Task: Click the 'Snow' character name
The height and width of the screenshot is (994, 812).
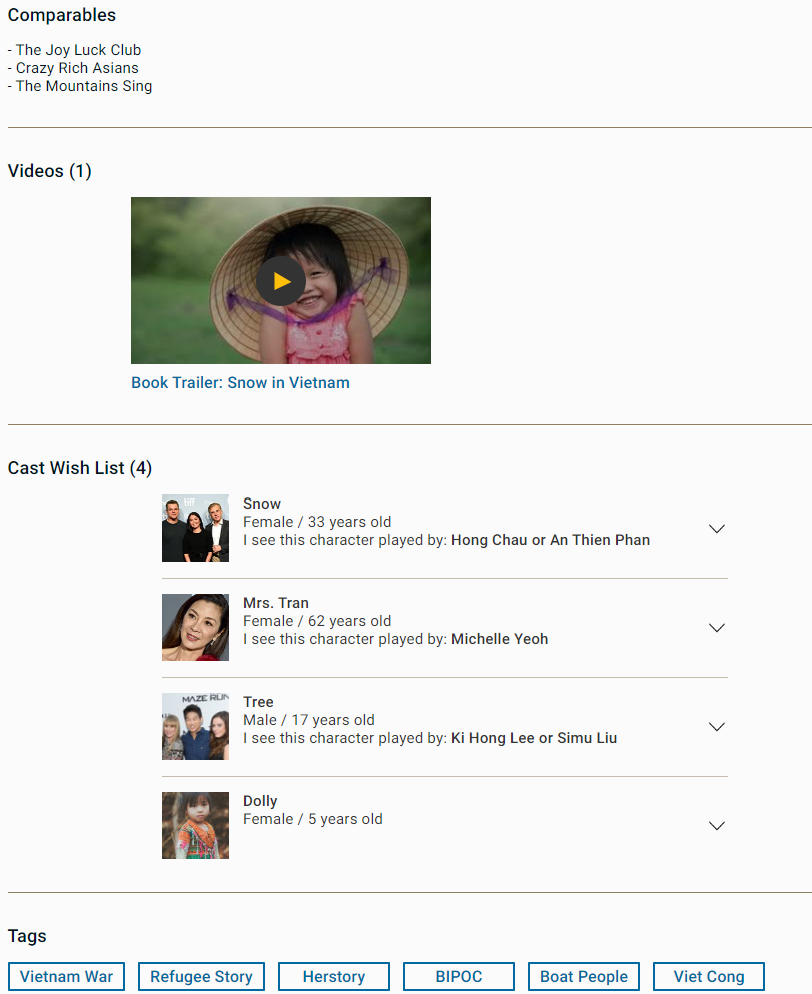Action: [x=262, y=504]
